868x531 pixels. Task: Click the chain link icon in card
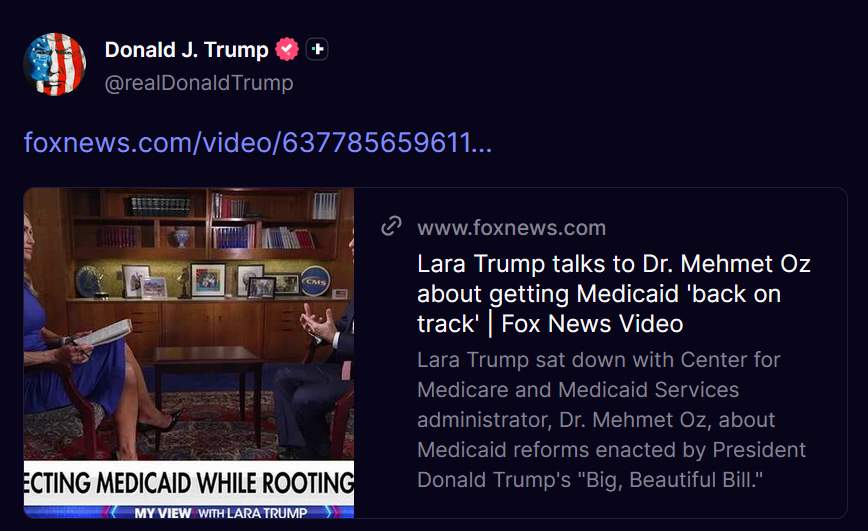pyautogui.click(x=391, y=226)
